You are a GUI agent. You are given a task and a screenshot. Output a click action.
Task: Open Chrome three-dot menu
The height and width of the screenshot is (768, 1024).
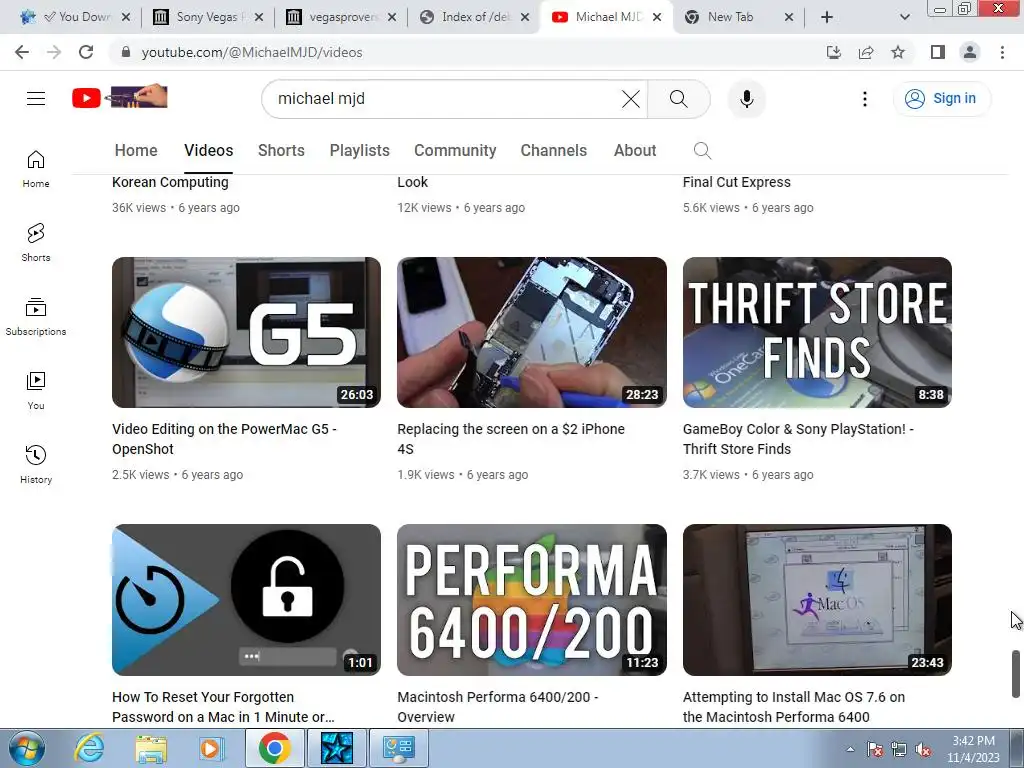click(1002, 52)
